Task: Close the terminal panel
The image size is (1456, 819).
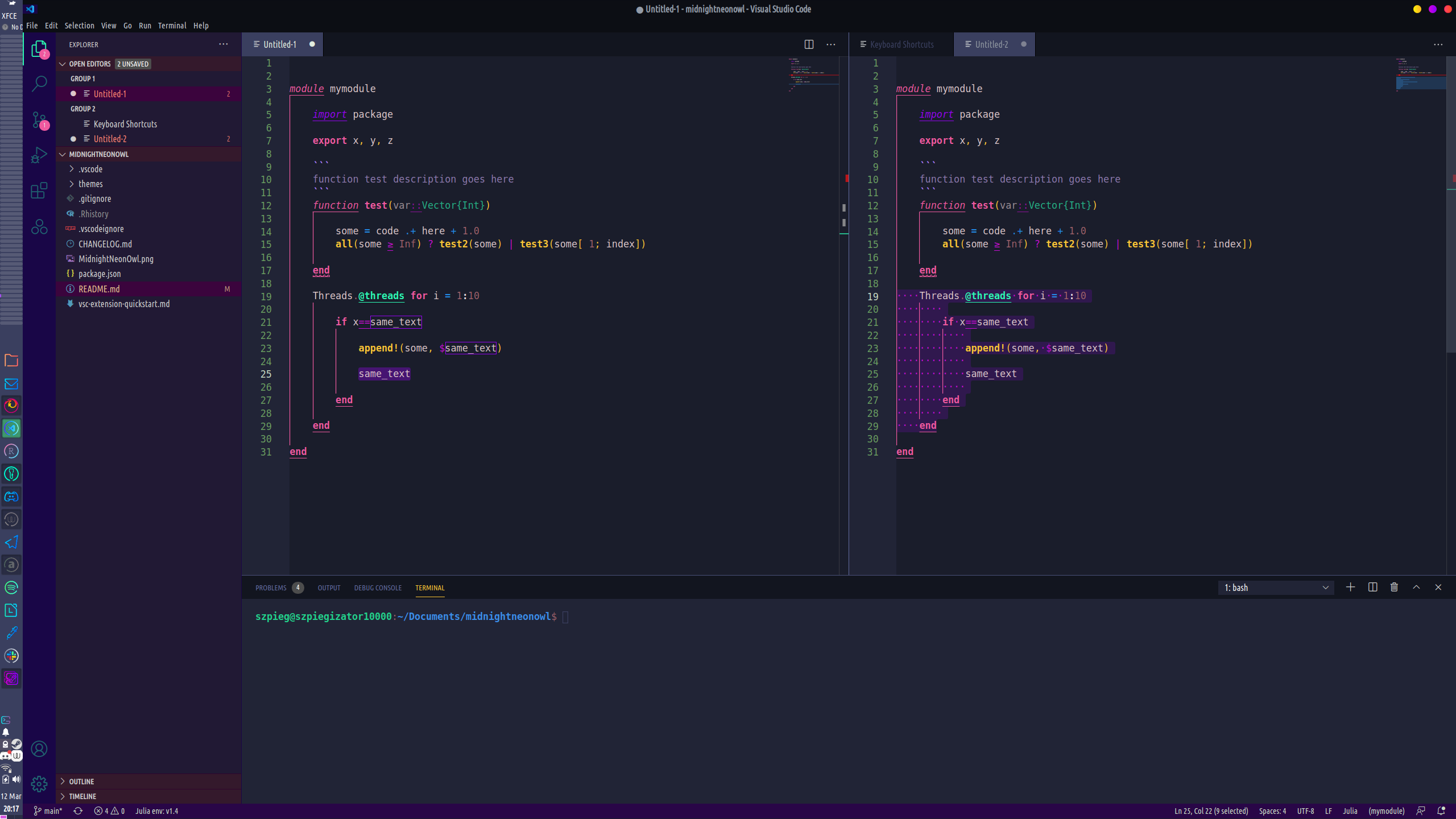Action: coord(1438,588)
